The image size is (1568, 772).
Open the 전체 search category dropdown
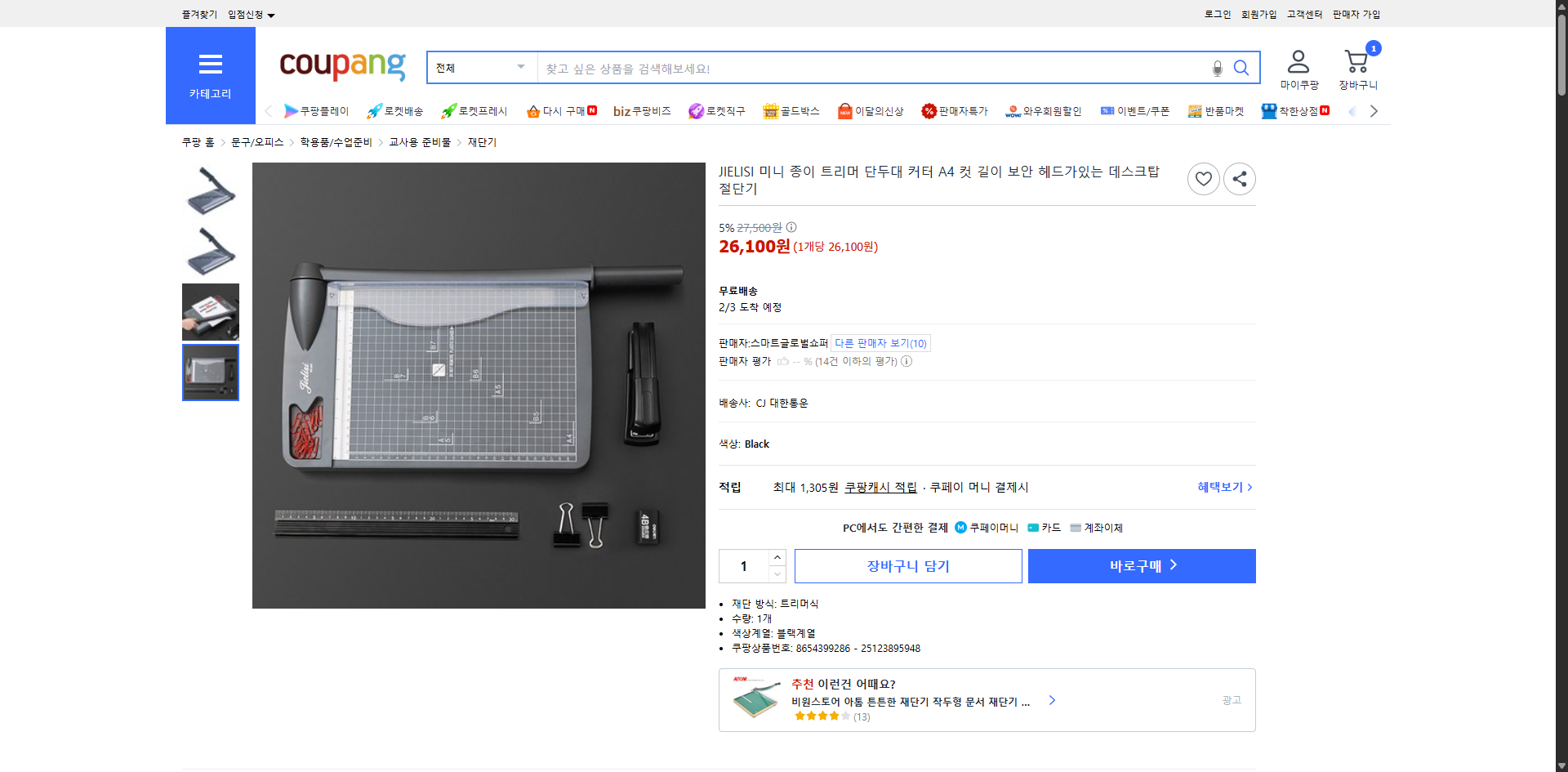point(481,68)
